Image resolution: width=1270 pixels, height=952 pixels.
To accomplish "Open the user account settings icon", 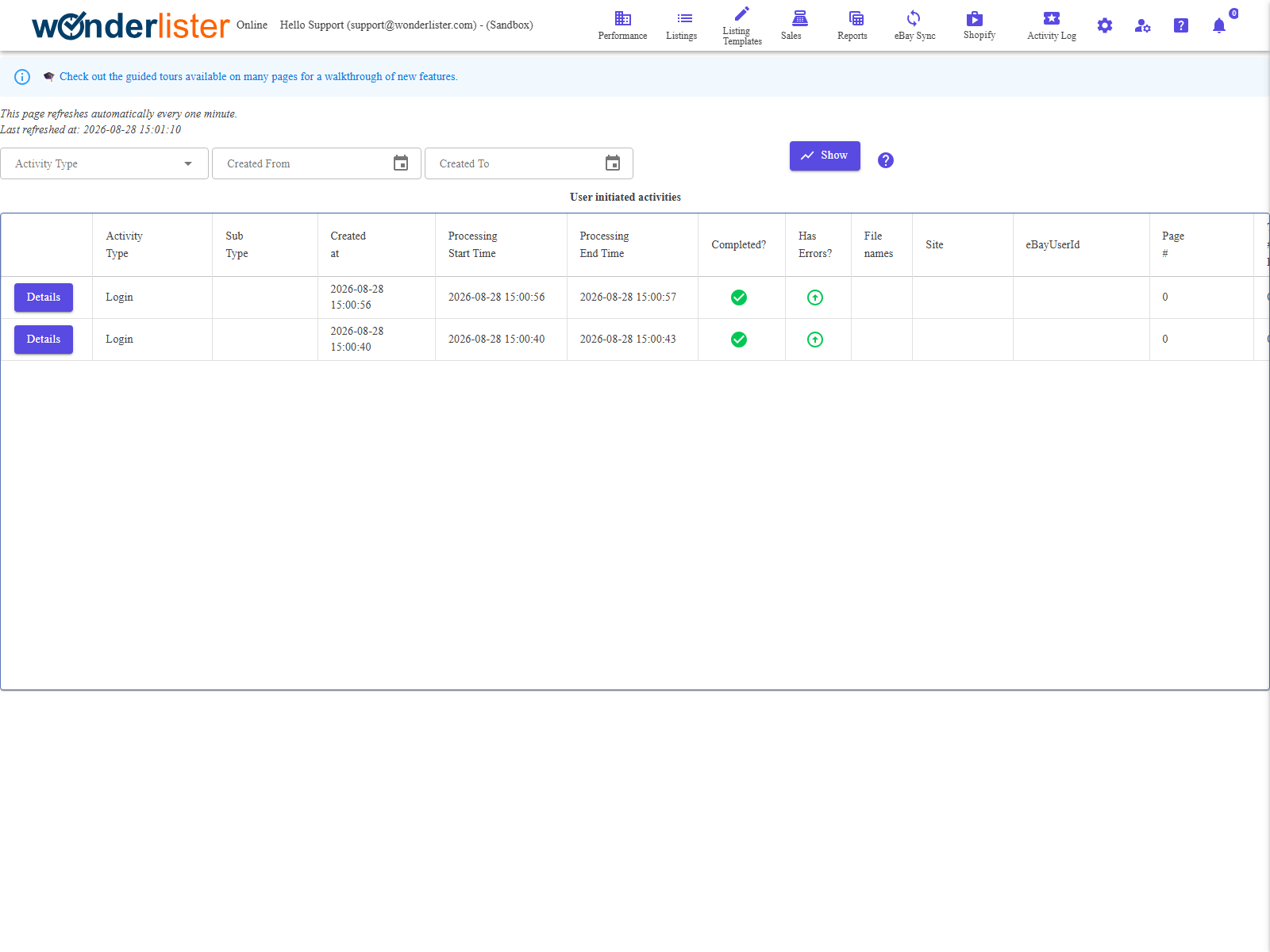I will tap(1143, 25).
